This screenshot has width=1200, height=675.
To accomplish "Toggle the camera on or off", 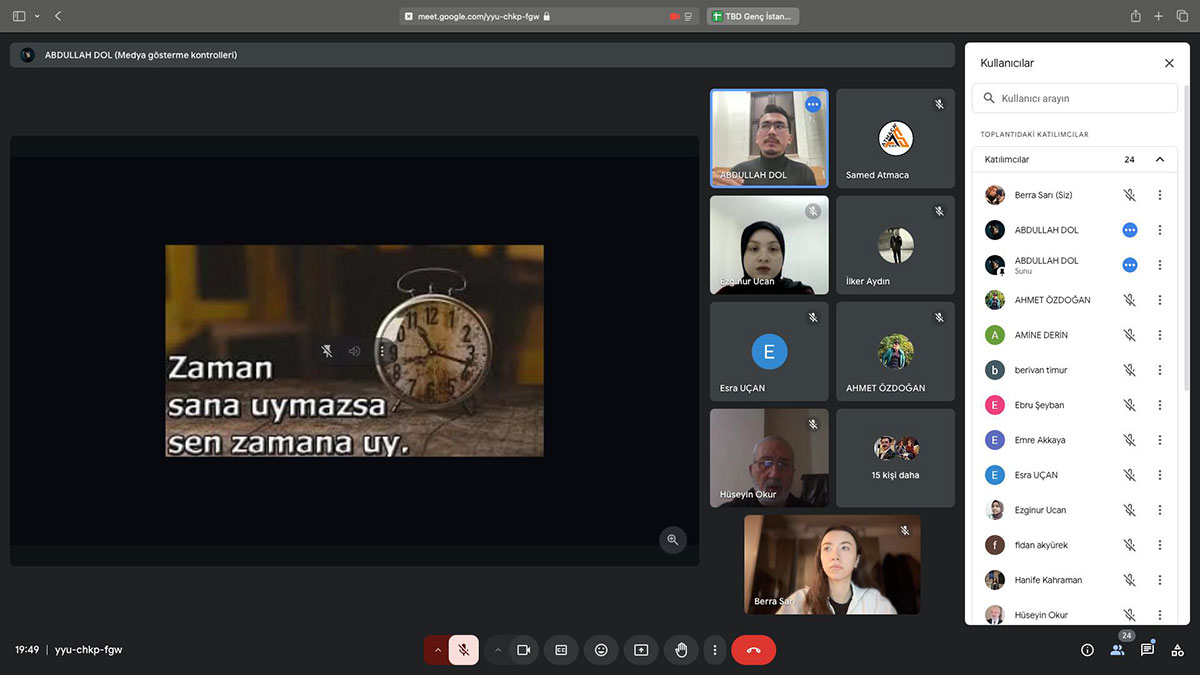I will coord(523,650).
